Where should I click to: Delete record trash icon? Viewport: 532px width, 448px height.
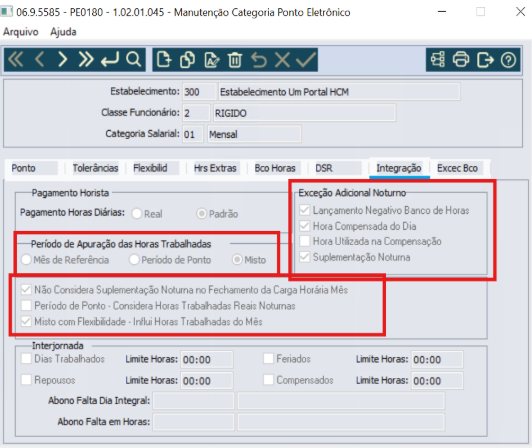[x=235, y=60]
